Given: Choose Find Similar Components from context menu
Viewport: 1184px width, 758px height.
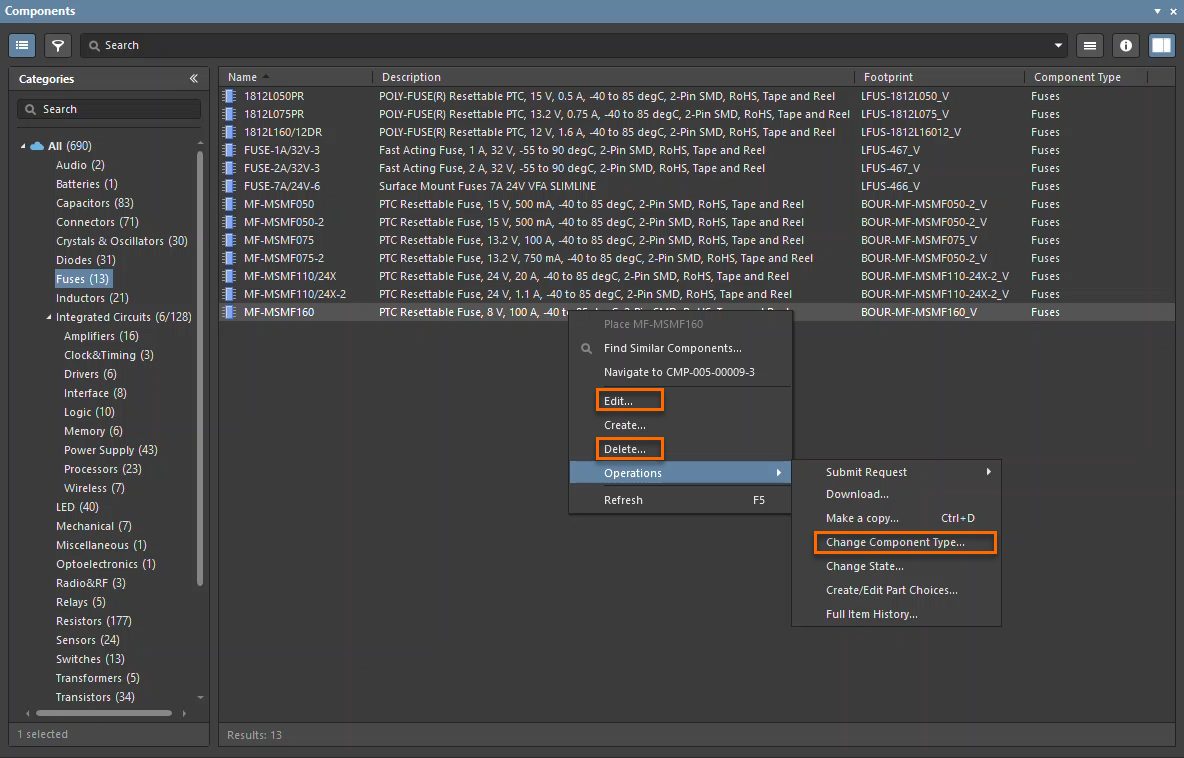Looking at the screenshot, I should 680,348.
